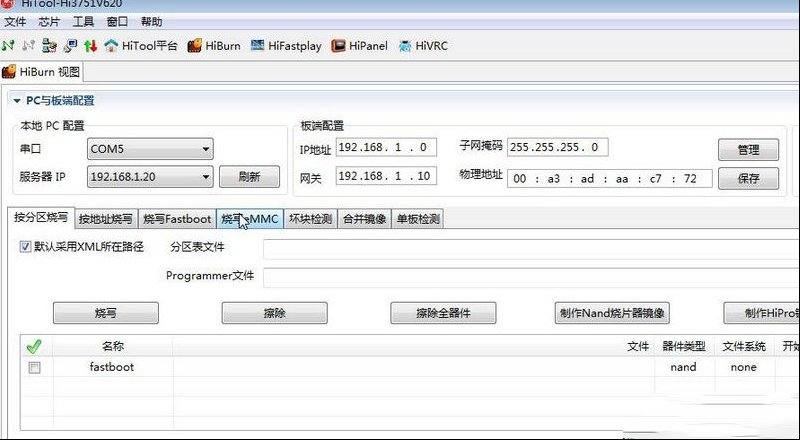
Task: Click the Programmer文件 path field
Action: [x=531, y=278]
